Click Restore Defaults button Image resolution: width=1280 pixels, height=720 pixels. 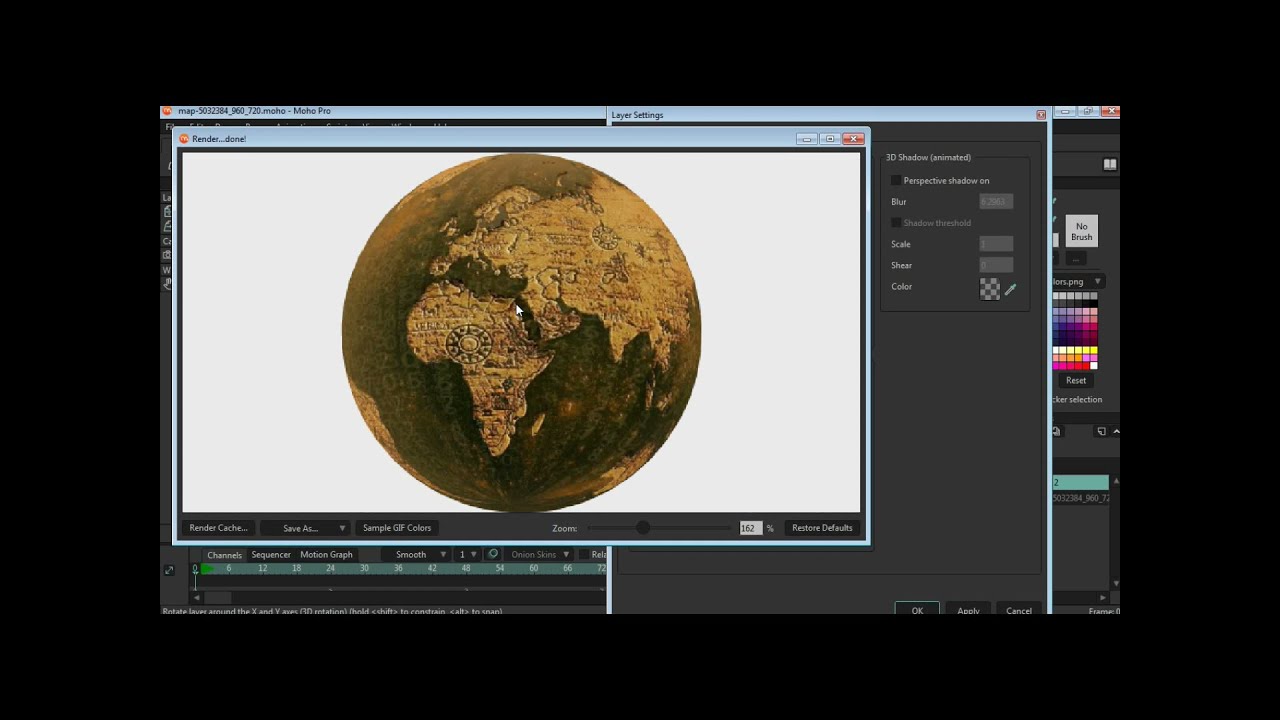click(x=822, y=528)
